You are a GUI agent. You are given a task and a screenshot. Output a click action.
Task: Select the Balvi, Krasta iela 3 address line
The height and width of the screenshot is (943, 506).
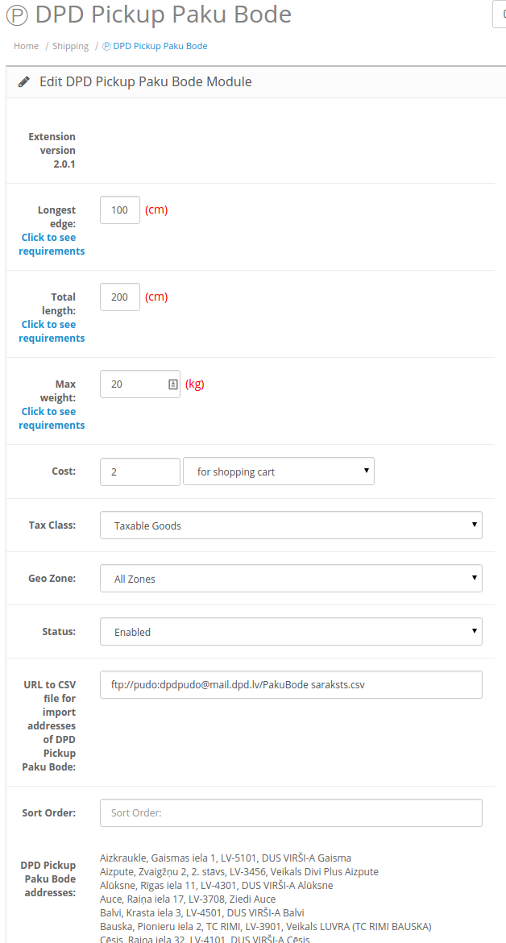coord(203,913)
